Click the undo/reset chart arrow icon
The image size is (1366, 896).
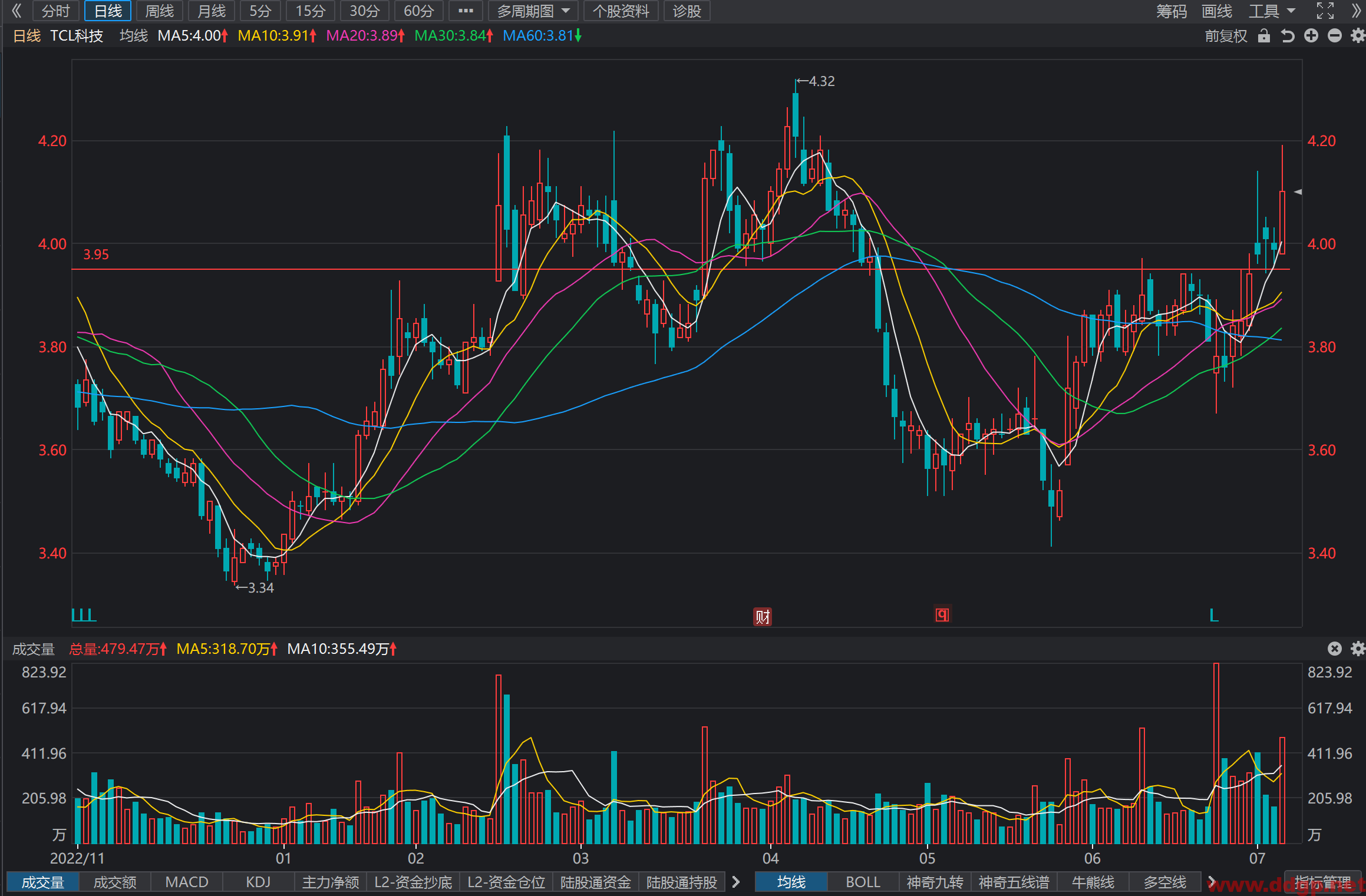pos(1288,36)
